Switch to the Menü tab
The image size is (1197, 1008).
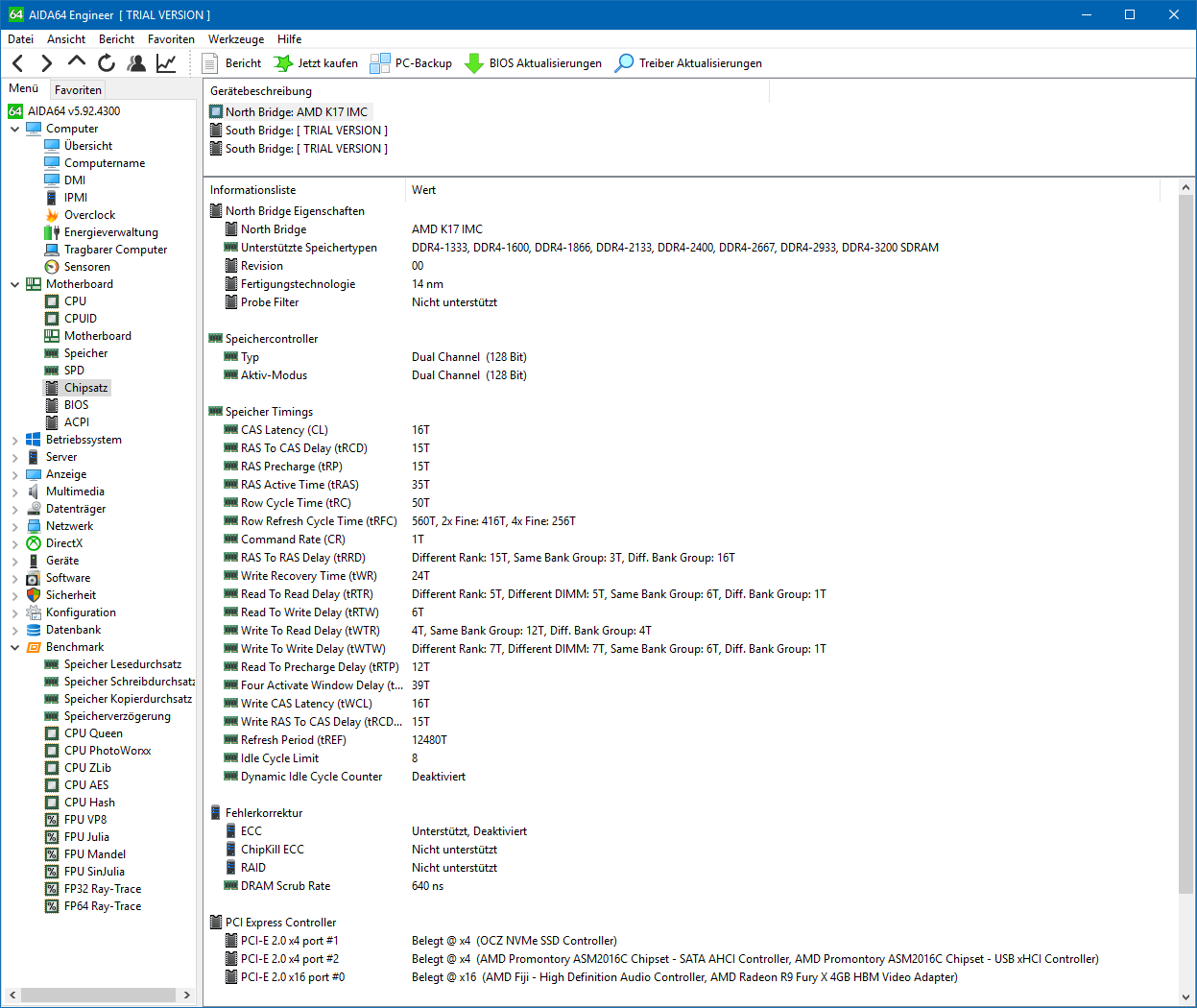[x=24, y=88]
